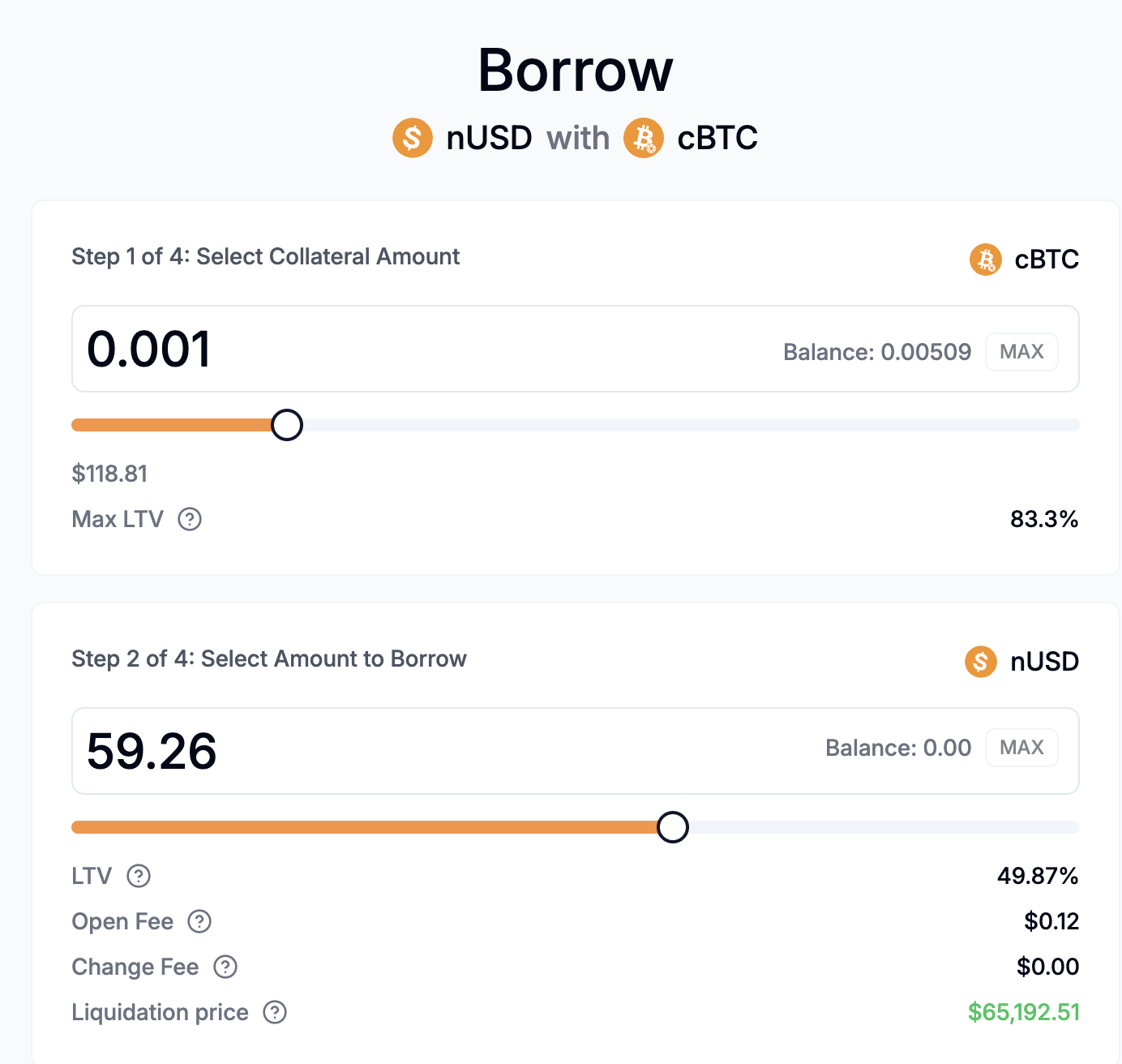The height and width of the screenshot is (1064, 1122).
Task: Click the cBTC icon in Step 1 card
Action: pos(986,260)
